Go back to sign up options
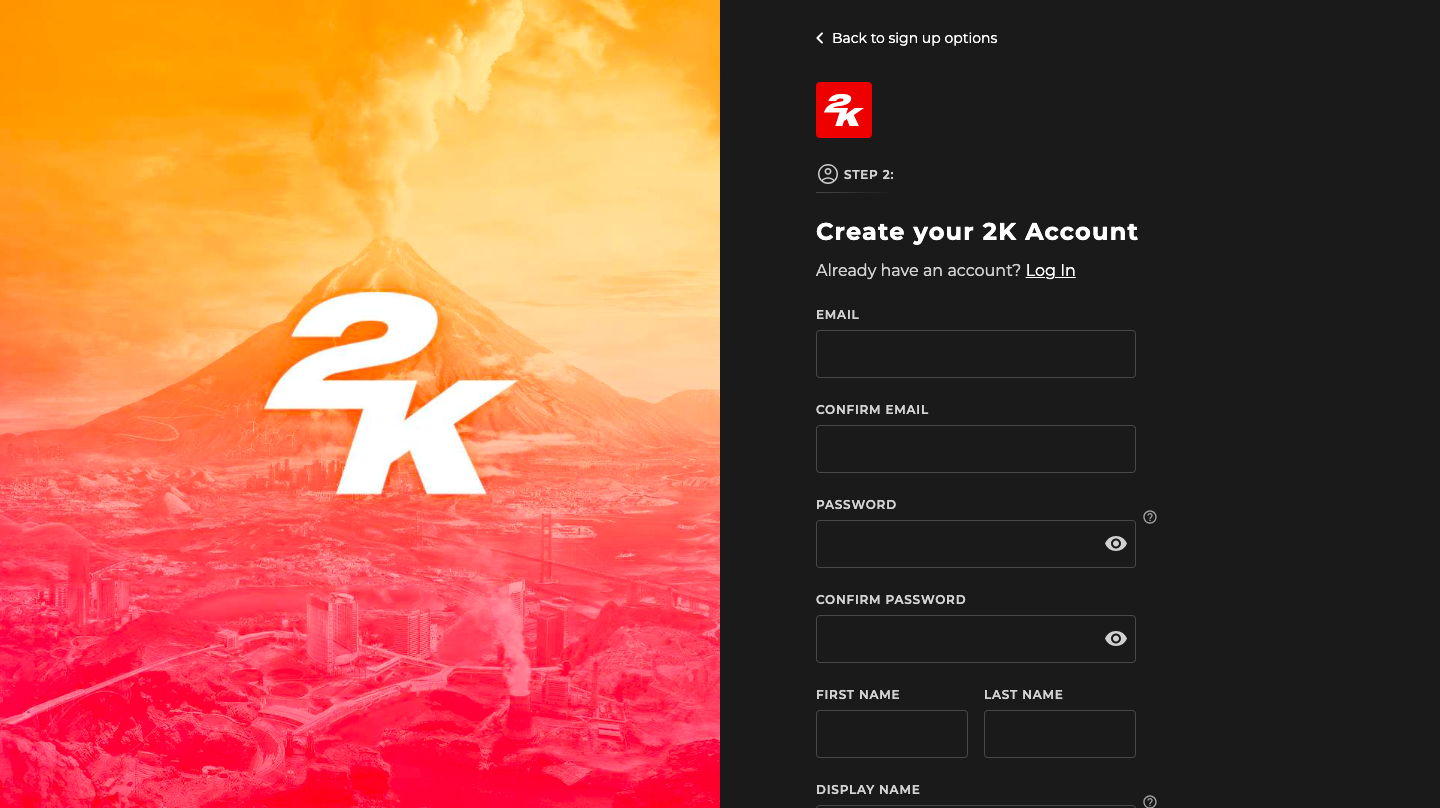Screen dimensions: 1440x808 (x=906, y=38)
